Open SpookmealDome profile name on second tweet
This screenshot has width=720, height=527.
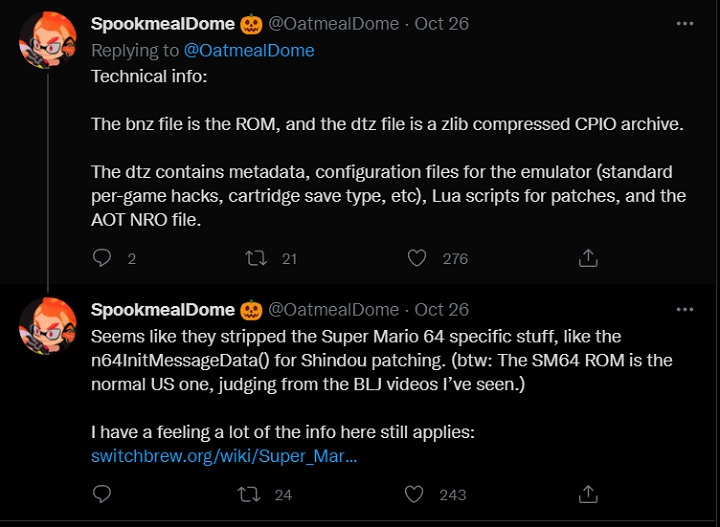pos(163,310)
